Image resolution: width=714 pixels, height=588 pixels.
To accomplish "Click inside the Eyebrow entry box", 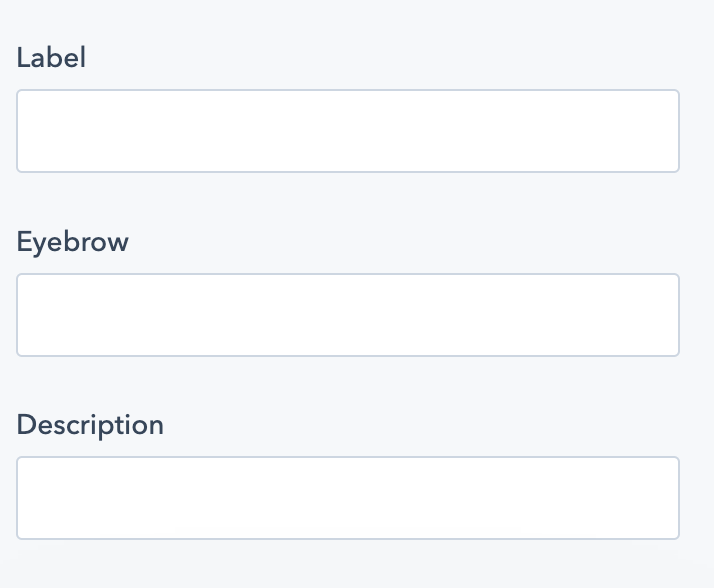I will coord(348,315).
